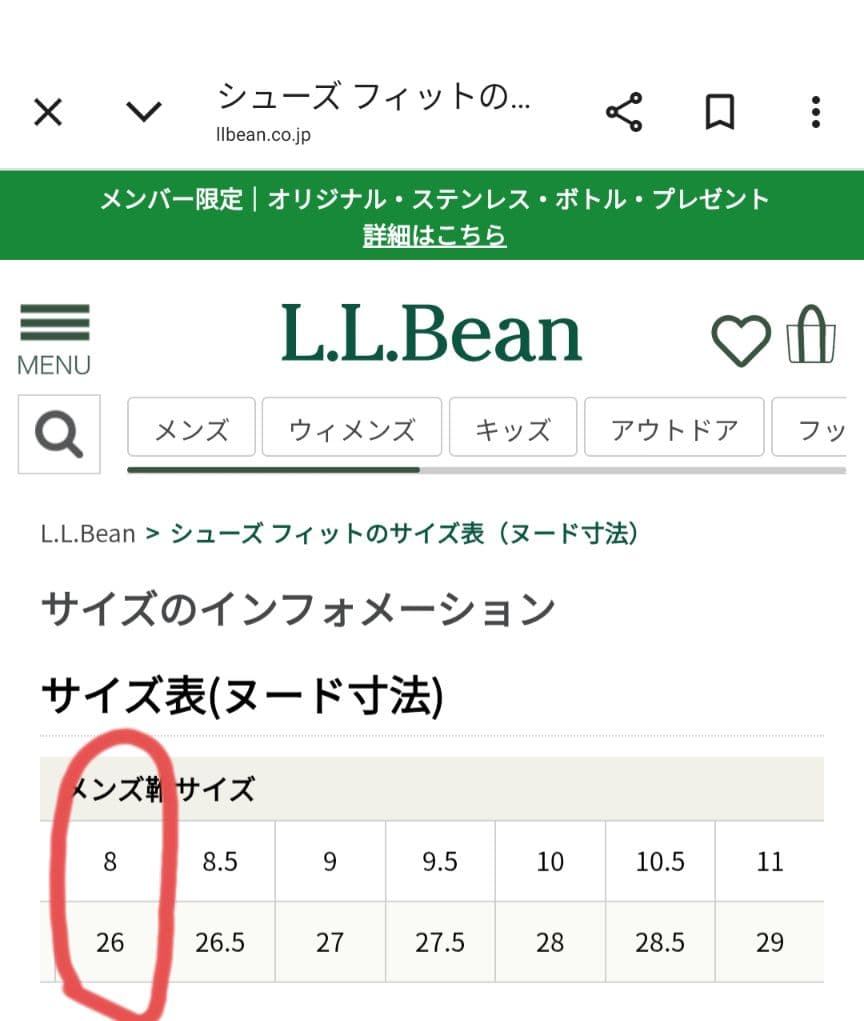
Task: Collapse the address details via down arrow
Action: click(x=143, y=112)
